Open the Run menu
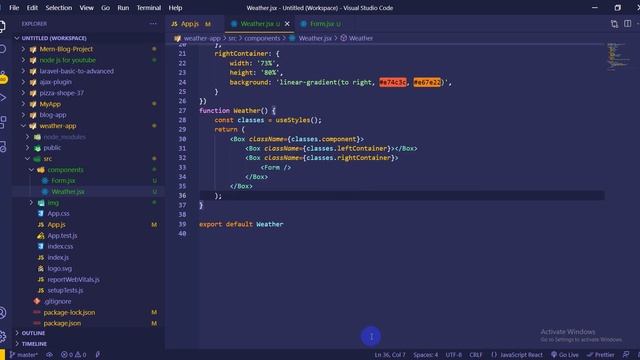Screen dimensions: 640x360 (123, 8)
